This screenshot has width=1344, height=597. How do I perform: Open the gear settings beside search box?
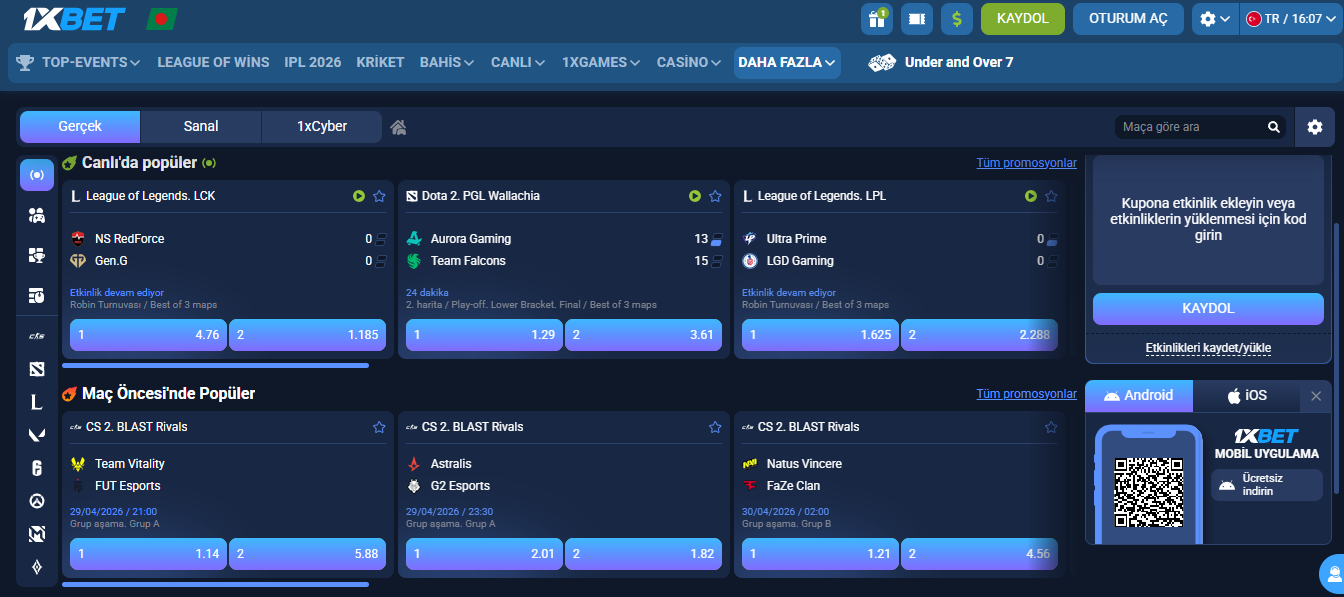(1314, 127)
